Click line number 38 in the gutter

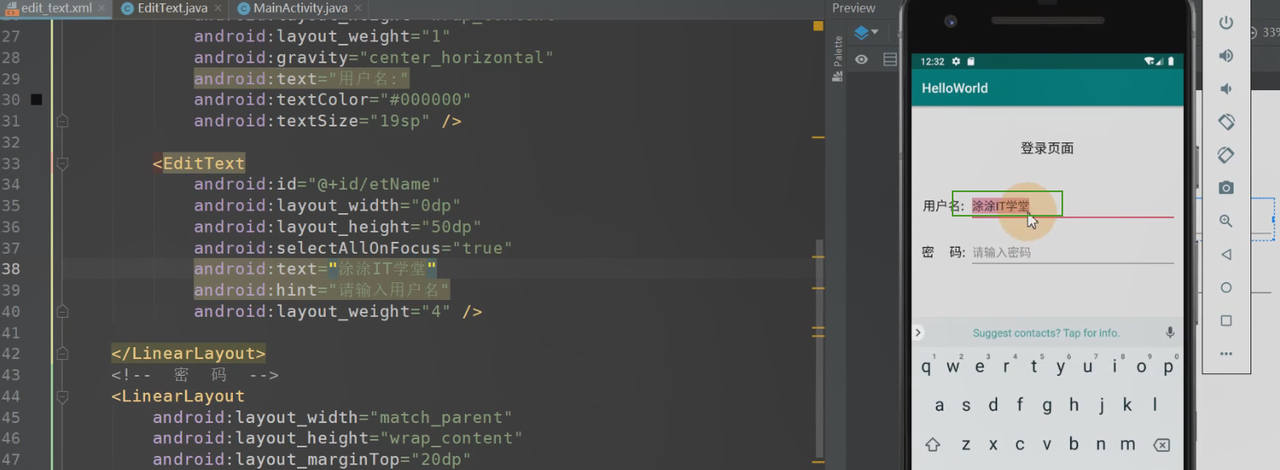(x=11, y=269)
